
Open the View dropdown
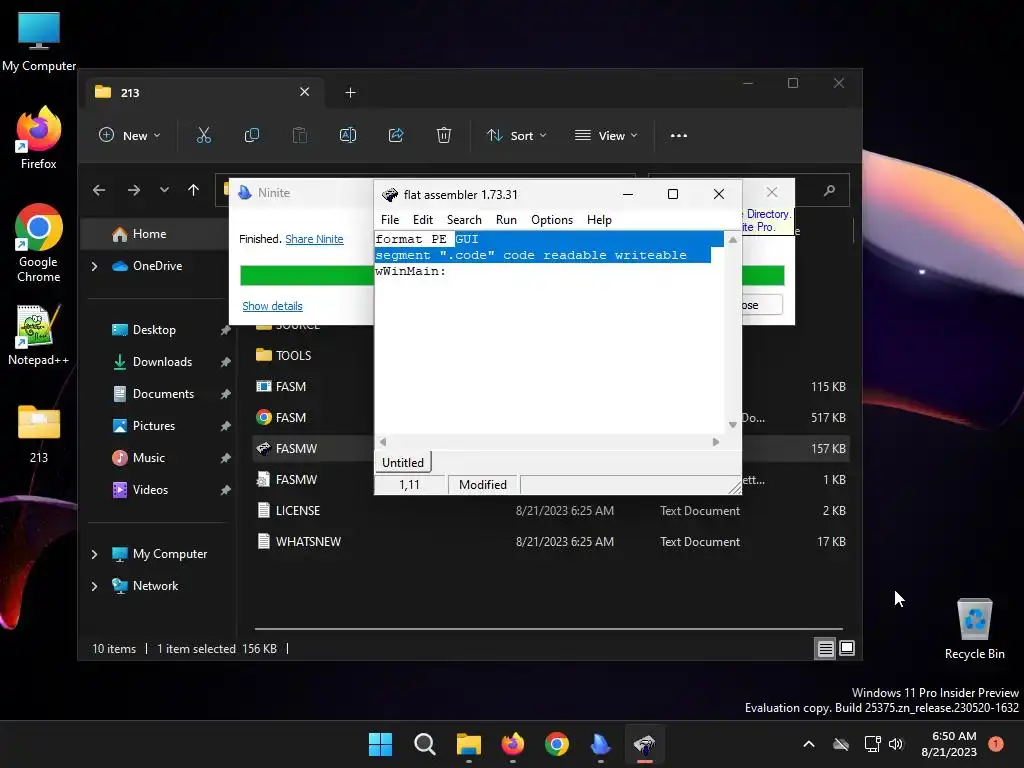(606, 135)
